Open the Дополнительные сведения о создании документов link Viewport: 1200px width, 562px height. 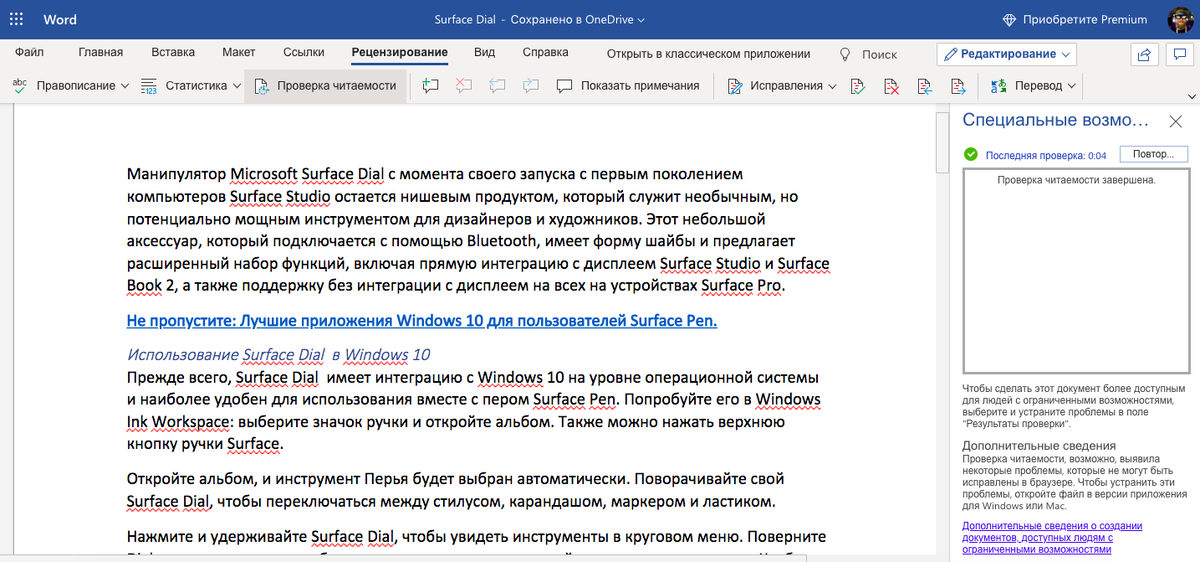[1052, 537]
